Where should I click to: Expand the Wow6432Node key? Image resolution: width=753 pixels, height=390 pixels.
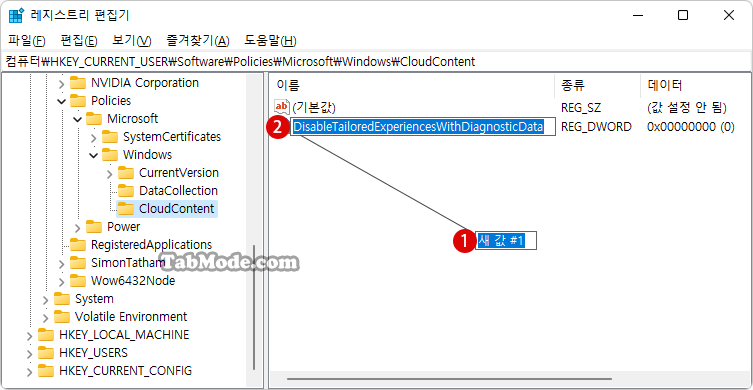(61, 281)
